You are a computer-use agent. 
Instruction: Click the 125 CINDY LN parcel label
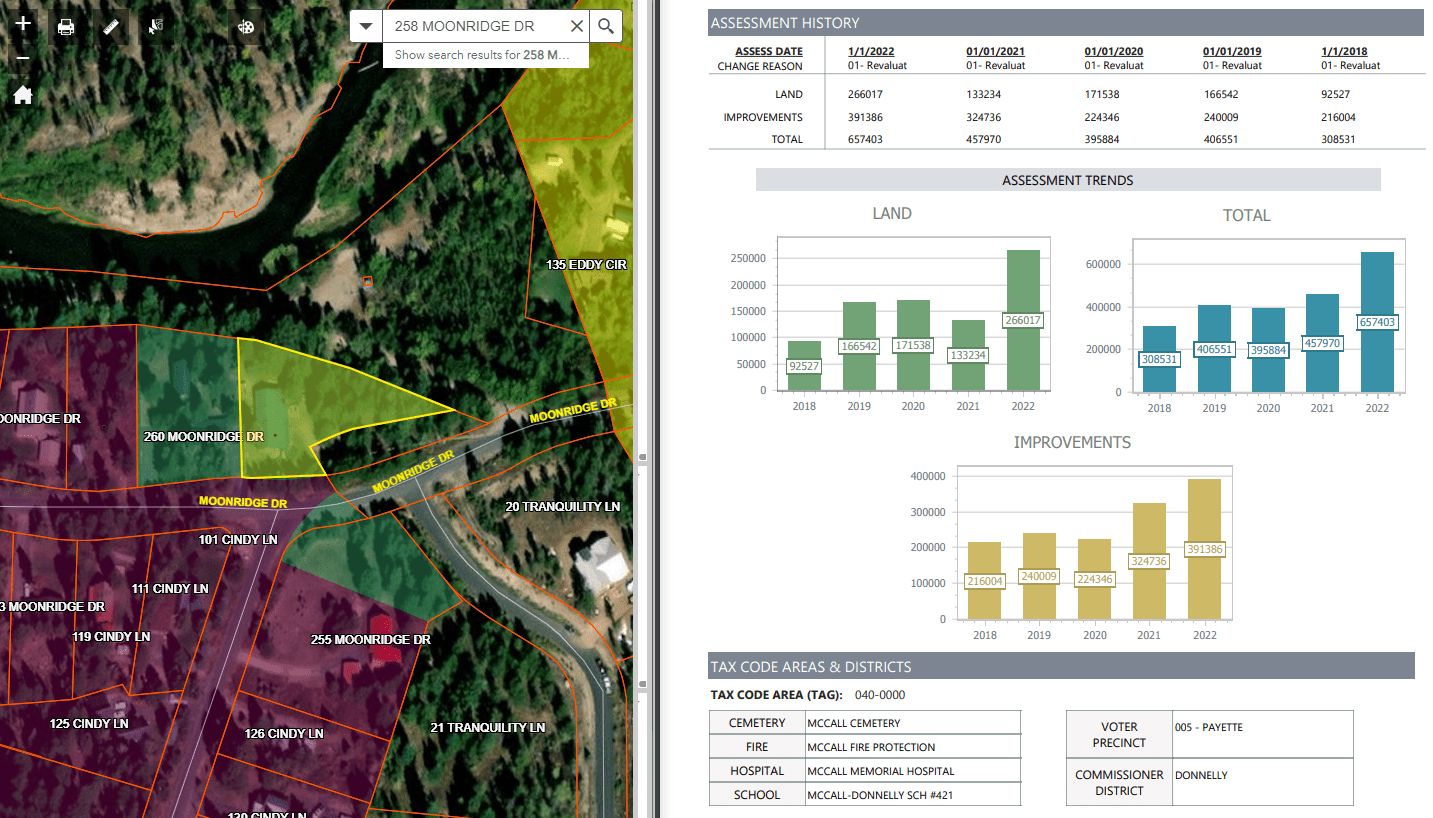click(90, 724)
